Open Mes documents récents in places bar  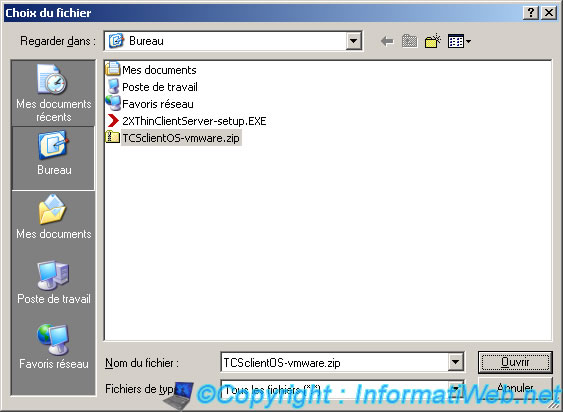pos(53,93)
